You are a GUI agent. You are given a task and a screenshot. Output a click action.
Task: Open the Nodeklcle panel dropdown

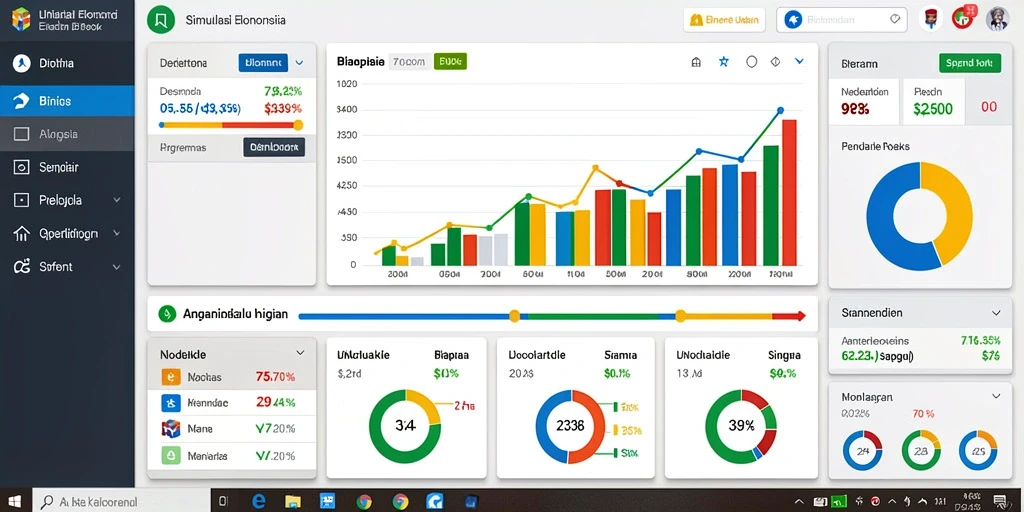[300, 353]
